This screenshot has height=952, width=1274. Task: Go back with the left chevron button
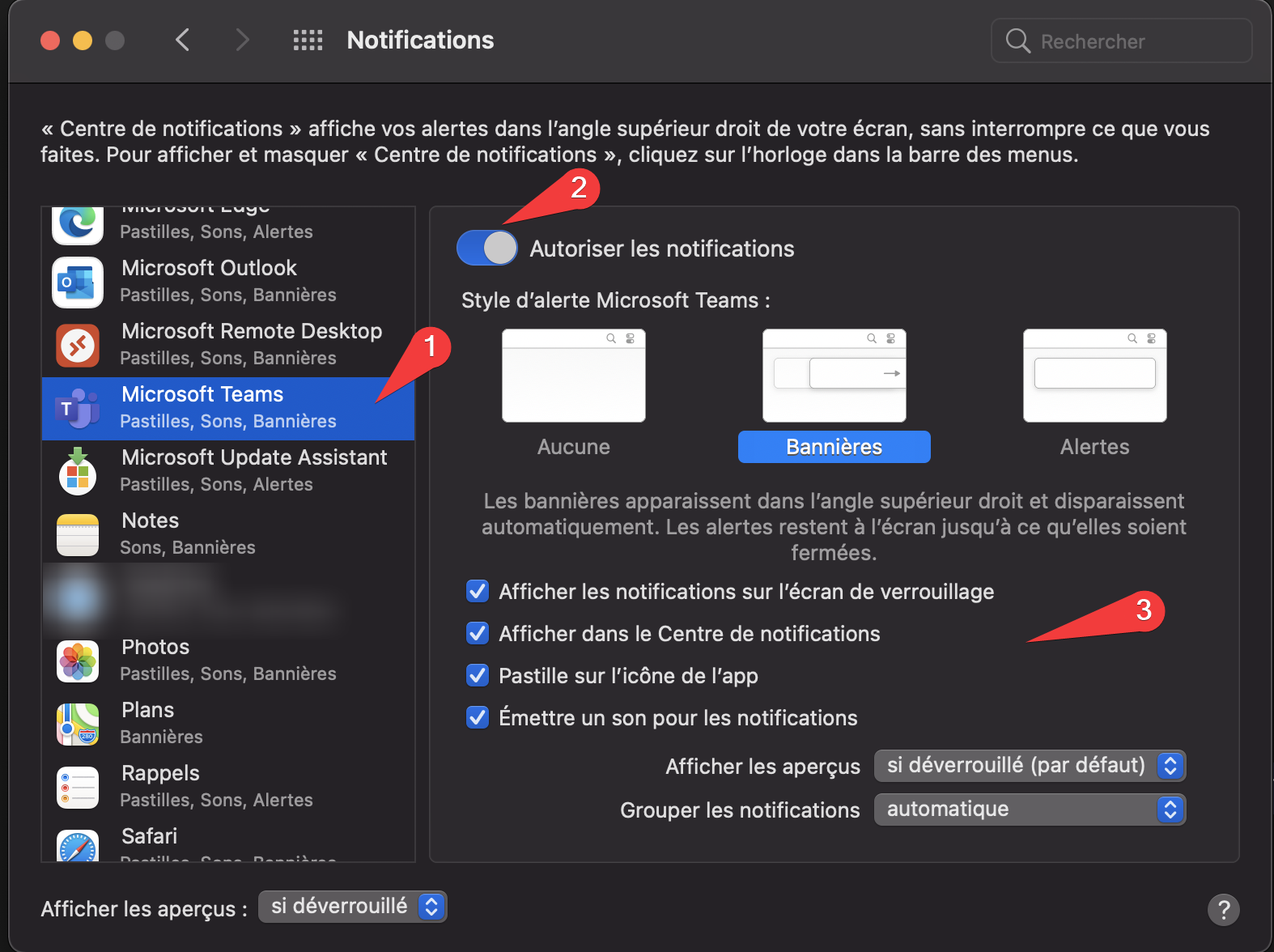coord(183,40)
